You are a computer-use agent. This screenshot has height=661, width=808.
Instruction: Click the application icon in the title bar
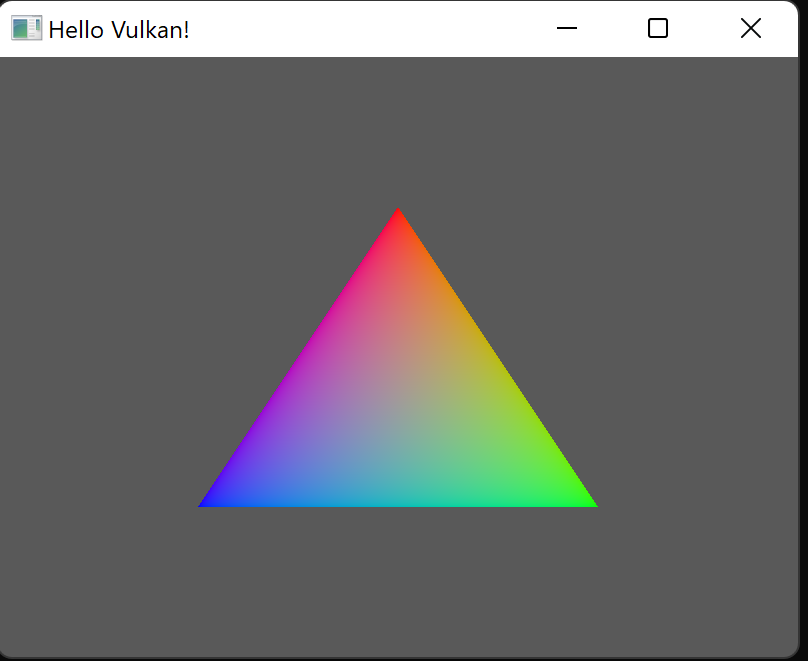(26, 28)
